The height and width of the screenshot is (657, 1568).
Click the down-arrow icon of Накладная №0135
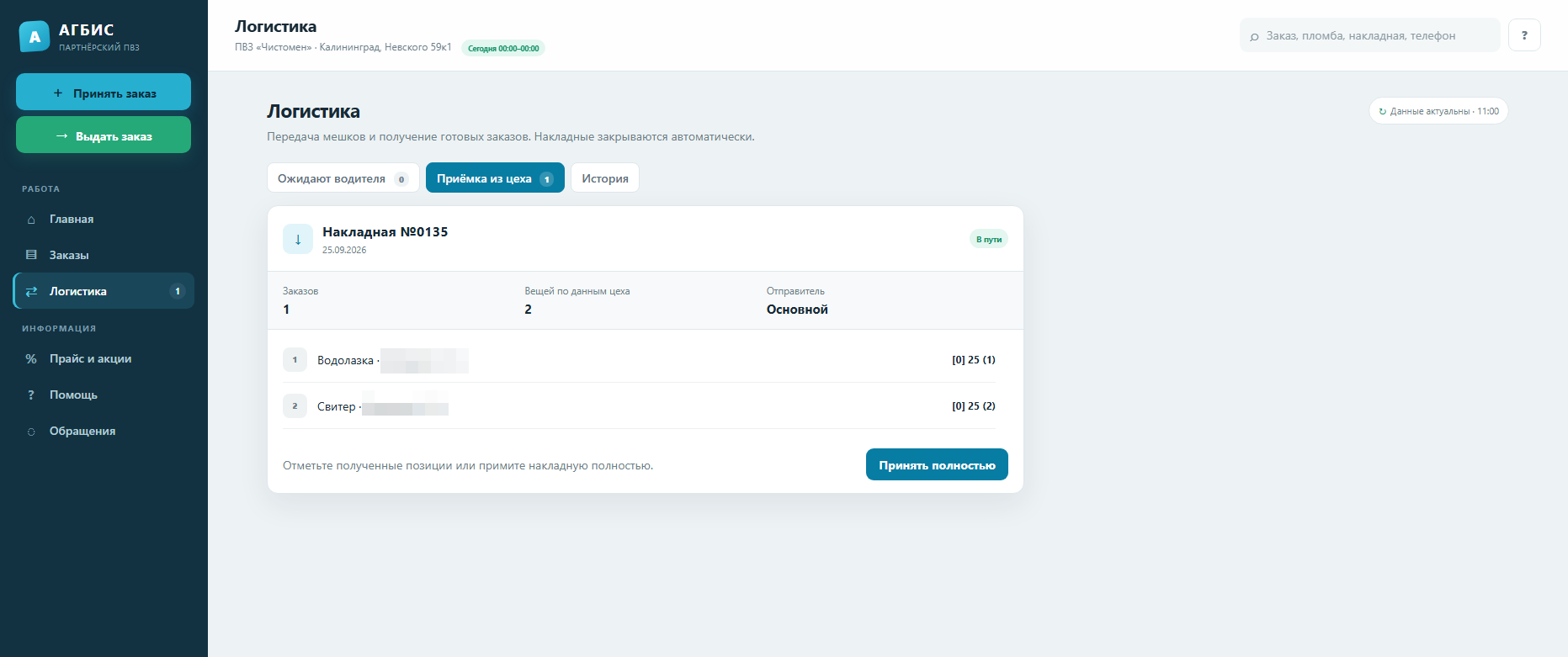(x=298, y=239)
